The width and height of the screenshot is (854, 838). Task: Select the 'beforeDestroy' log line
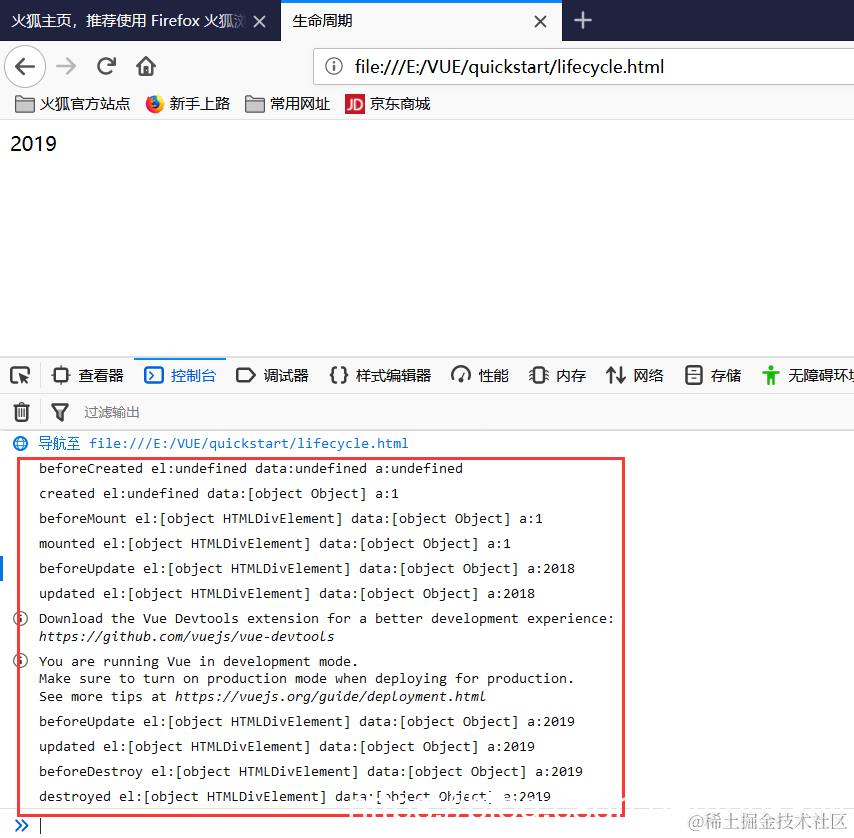[310, 772]
